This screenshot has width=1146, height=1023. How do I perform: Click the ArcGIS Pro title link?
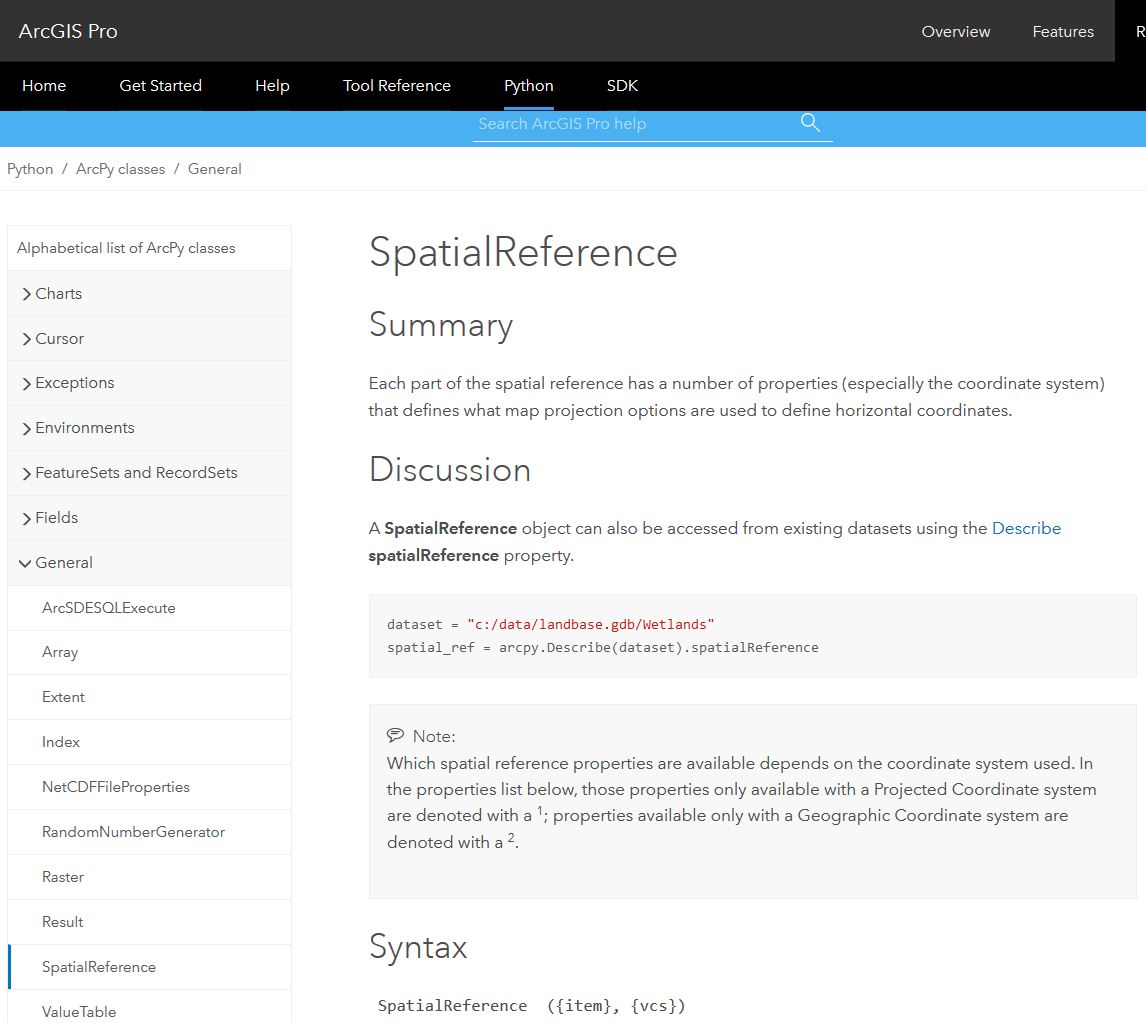coord(68,31)
